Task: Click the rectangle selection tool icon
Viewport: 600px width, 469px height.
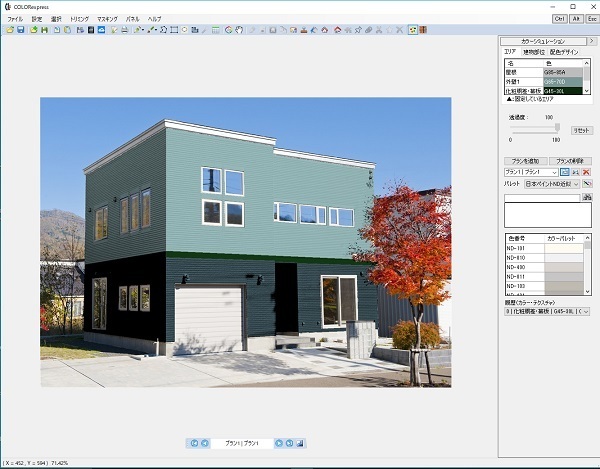Action: coord(174,30)
